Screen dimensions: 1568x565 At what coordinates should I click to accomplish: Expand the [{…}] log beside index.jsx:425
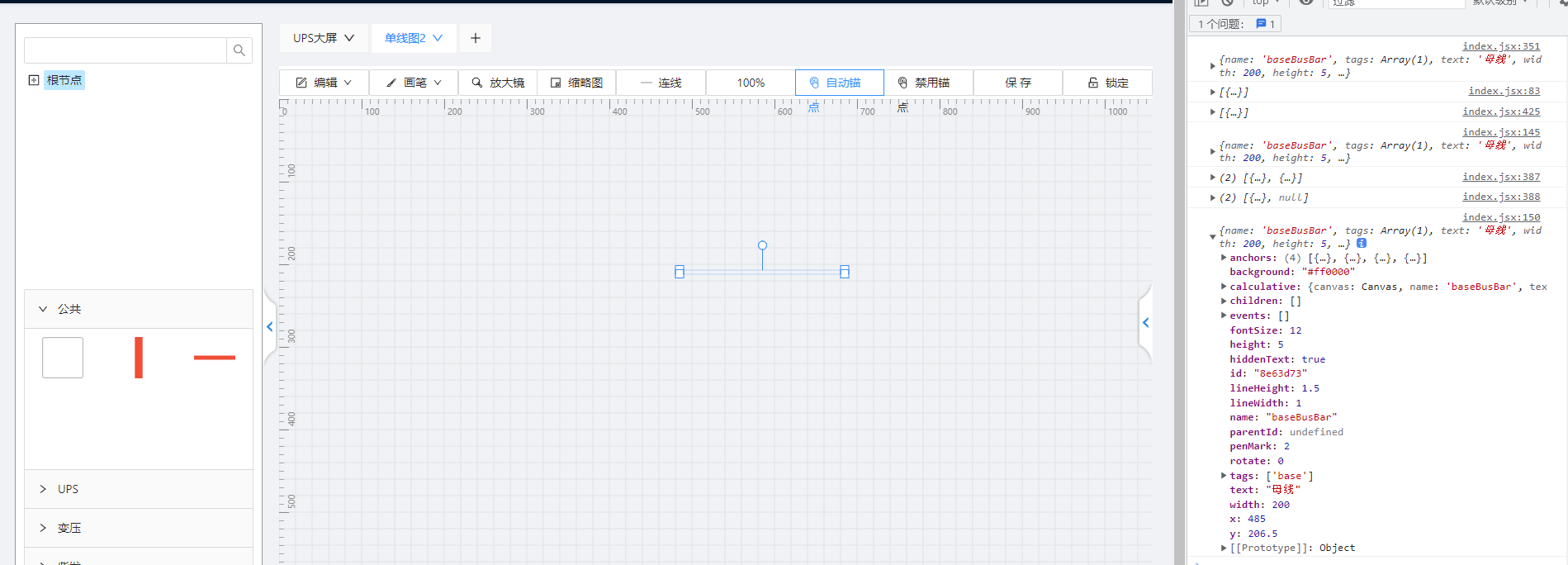[1212, 112]
